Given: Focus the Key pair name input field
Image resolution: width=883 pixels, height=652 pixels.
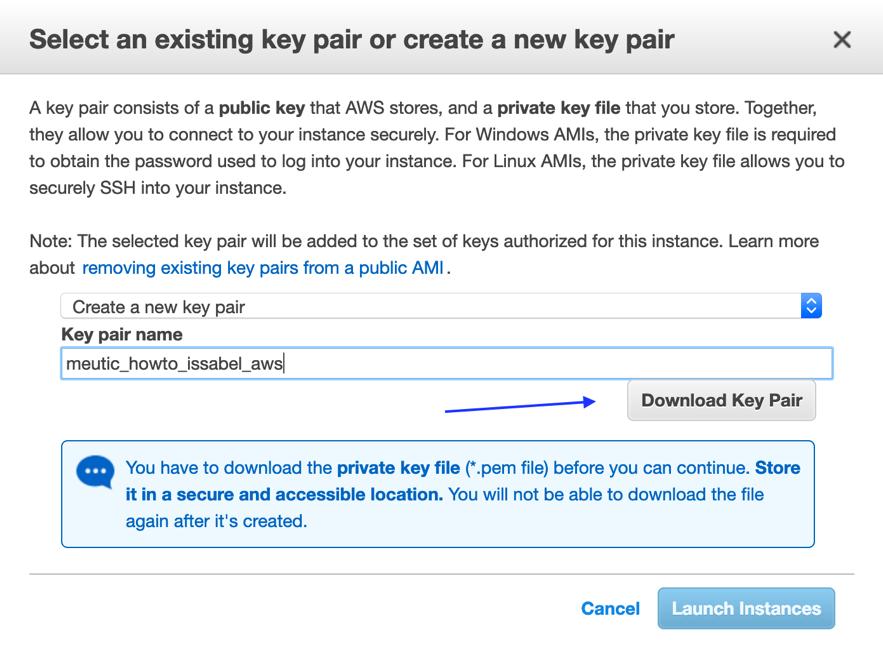Looking at the screenshot, I should point(446,363).
